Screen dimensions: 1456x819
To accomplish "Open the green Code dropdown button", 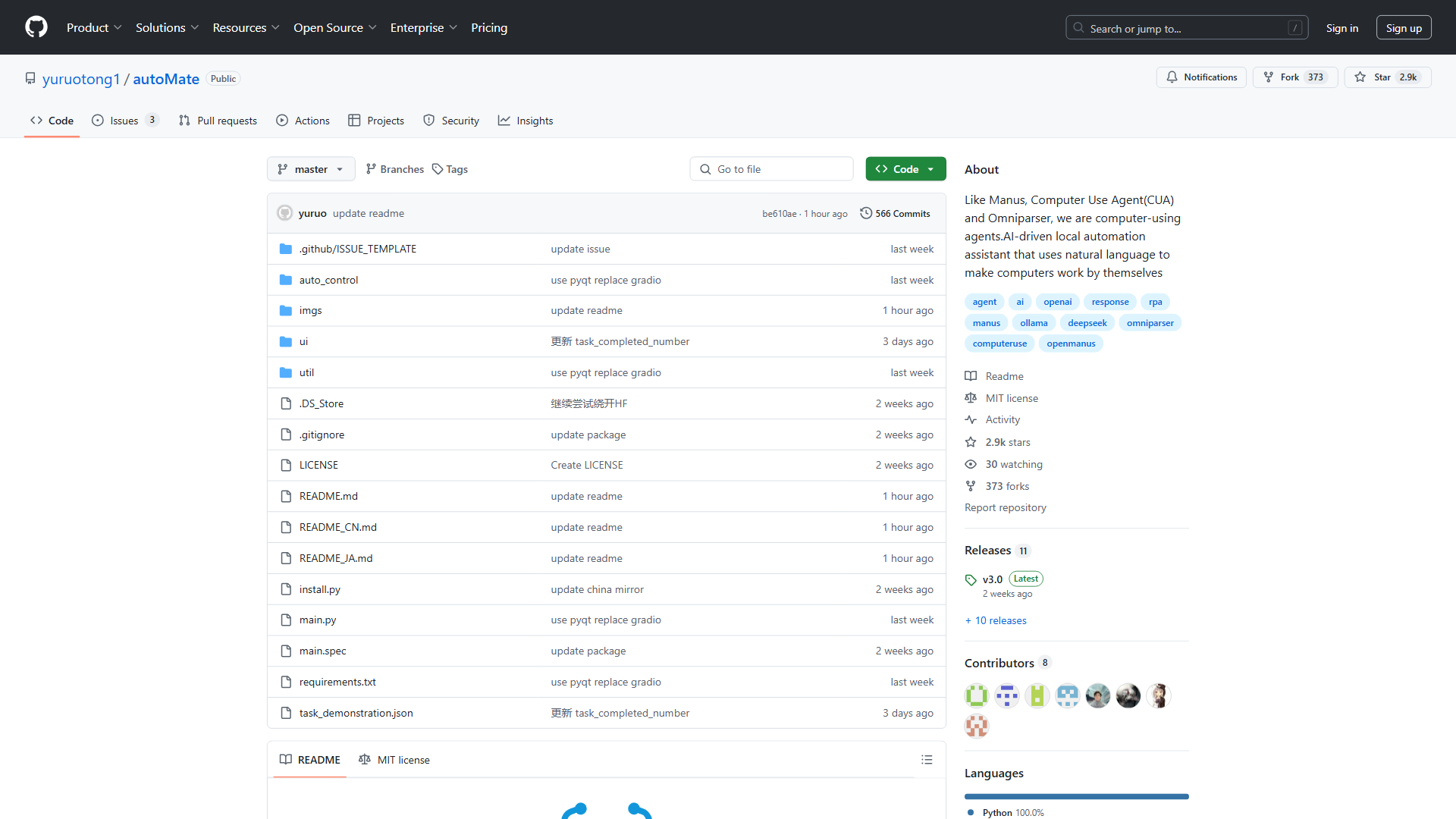I will [905, 169].
